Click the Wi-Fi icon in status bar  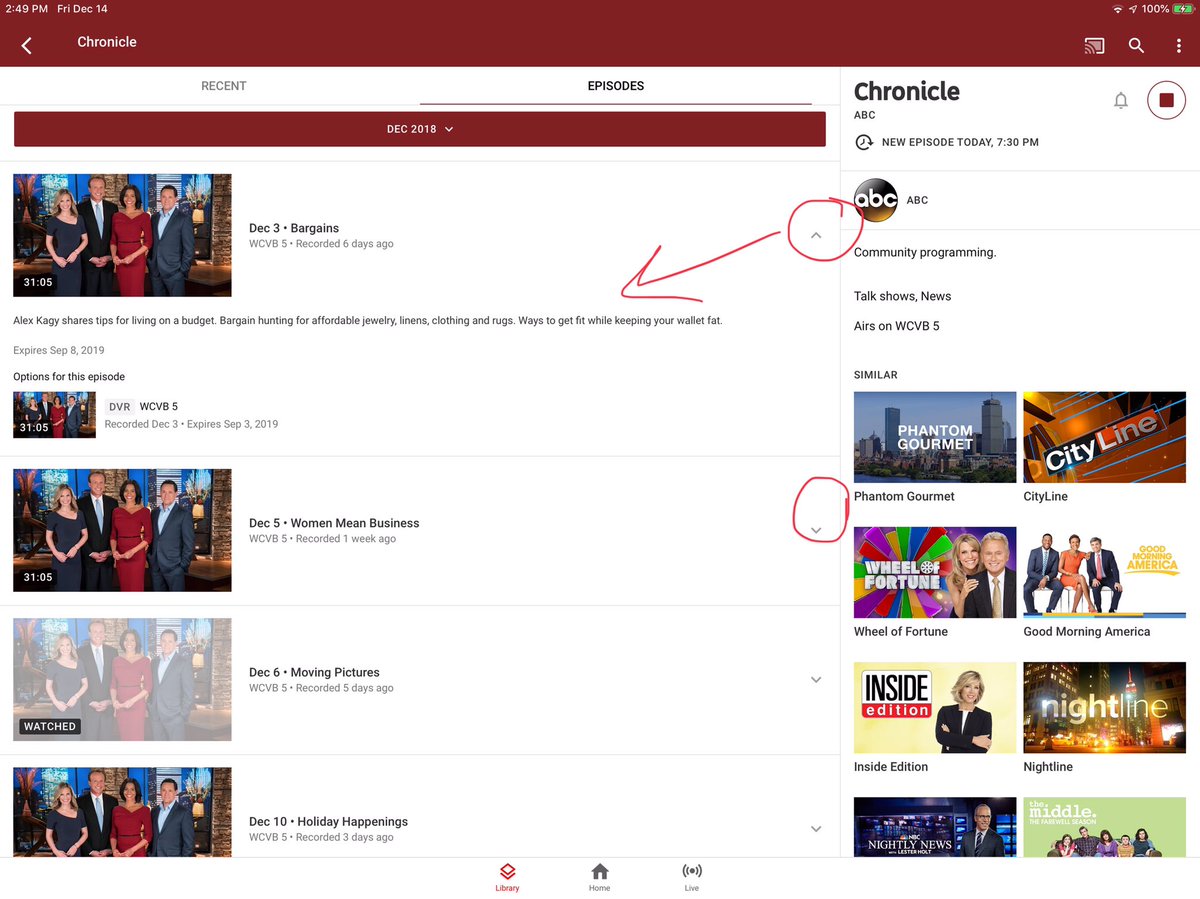(1117, 9)
